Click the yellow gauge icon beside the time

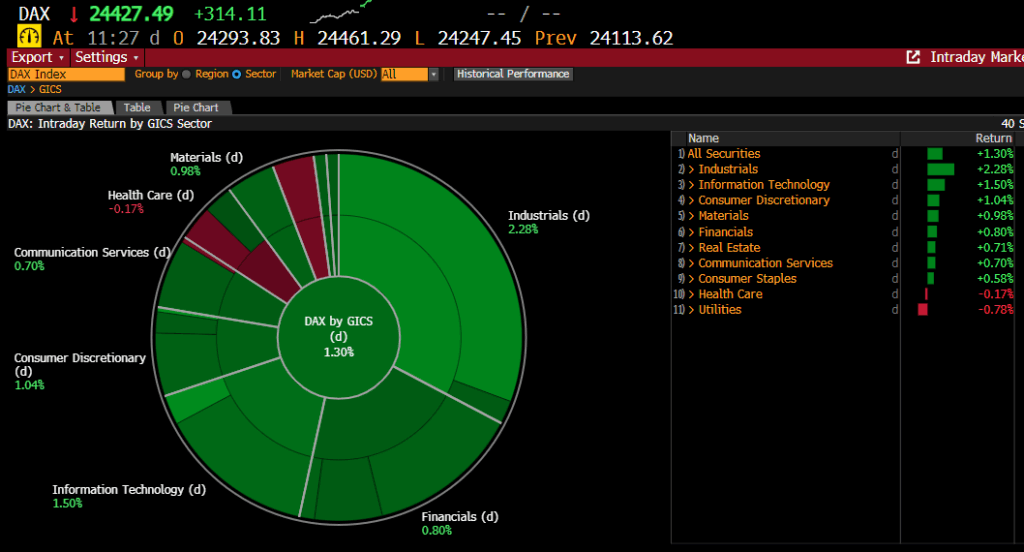click(x=29, y=37)
